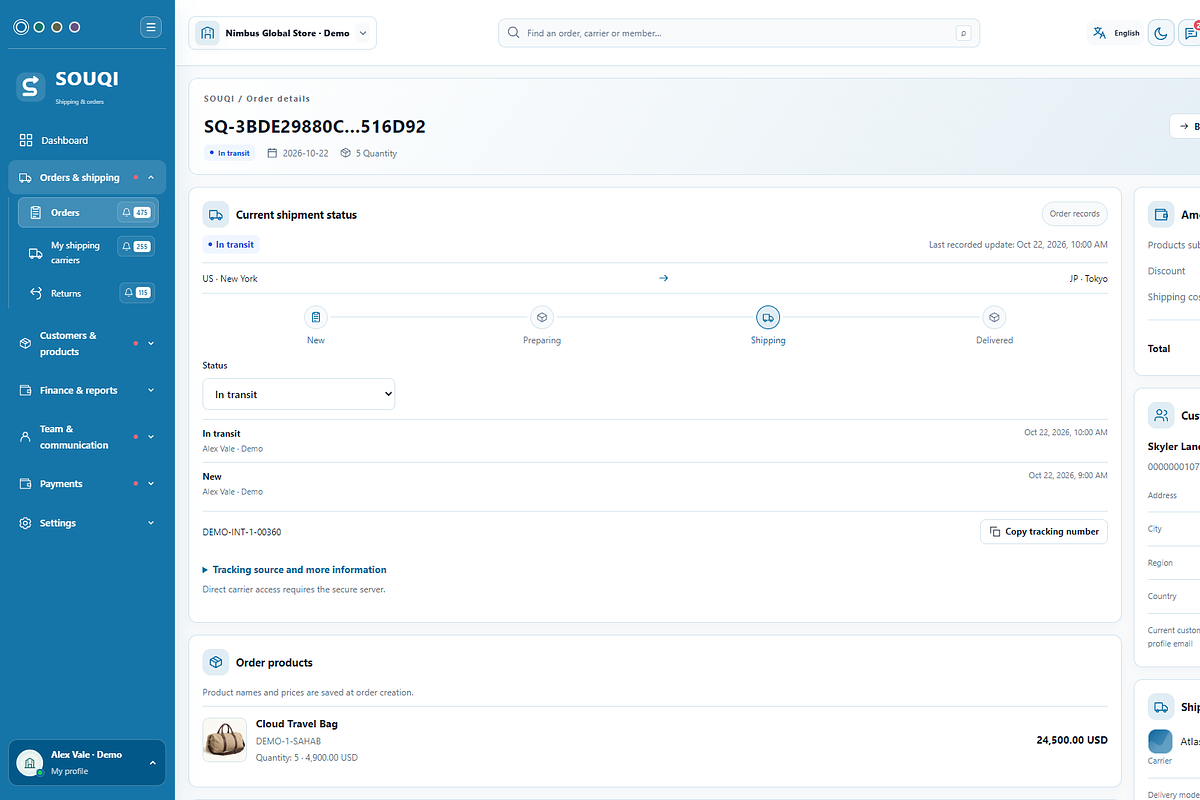Focus the order, carrier or member search field
The width and height of the screenshot is (1200, 800).
click(x=739, y=33)
